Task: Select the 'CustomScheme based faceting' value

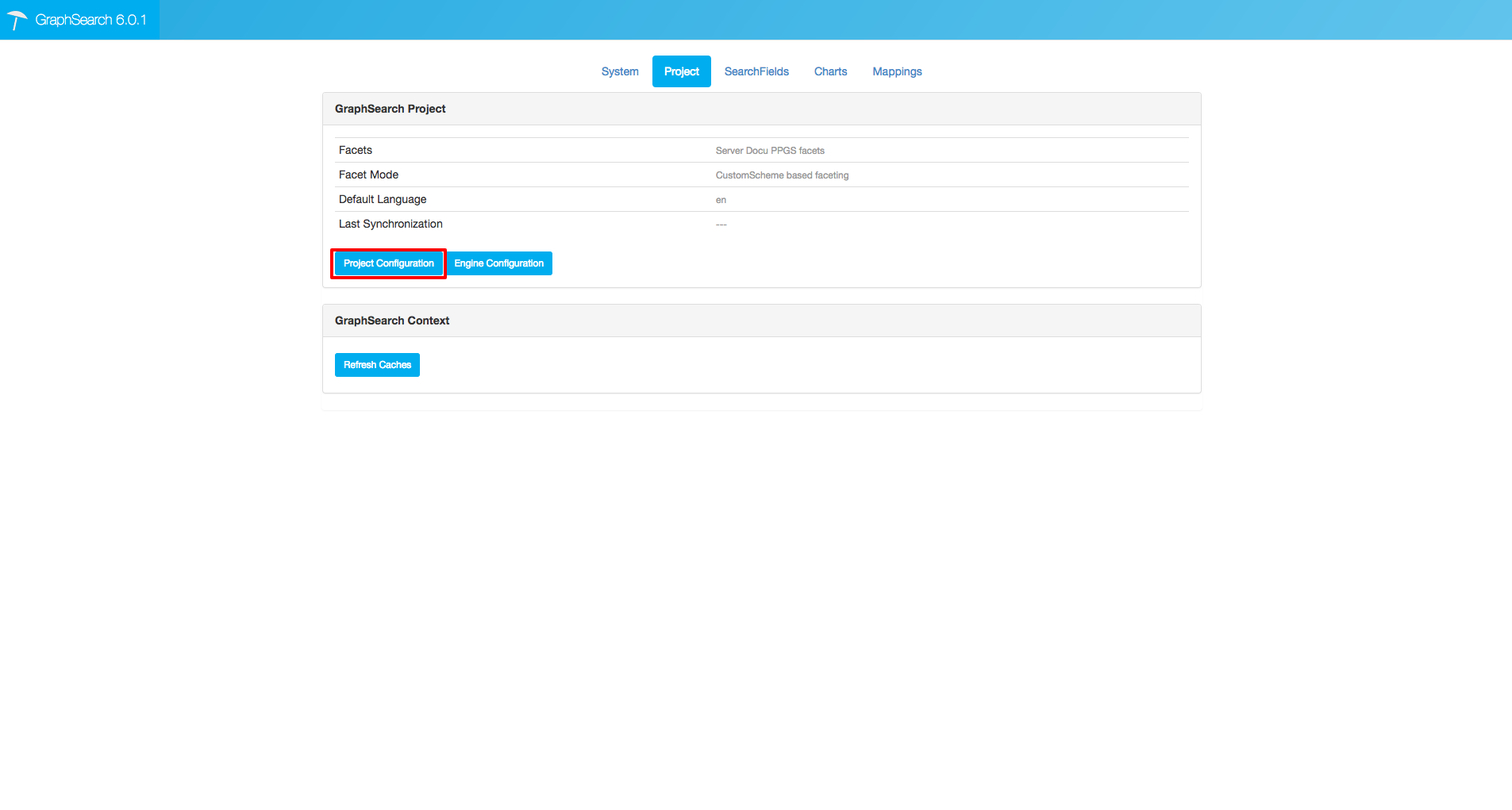Action: click(x=782, y=175)
